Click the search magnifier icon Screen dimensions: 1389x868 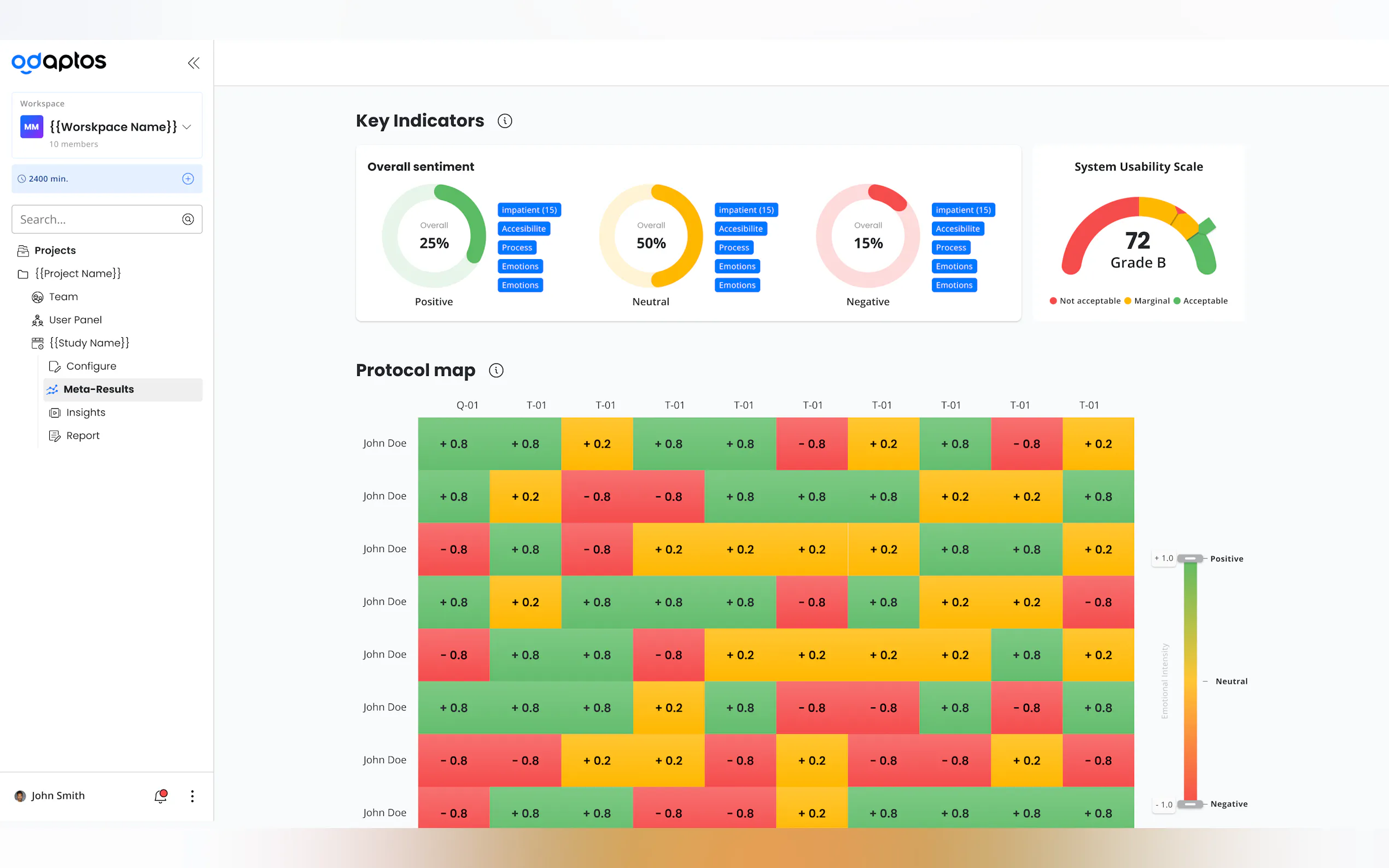pos(188,219)
